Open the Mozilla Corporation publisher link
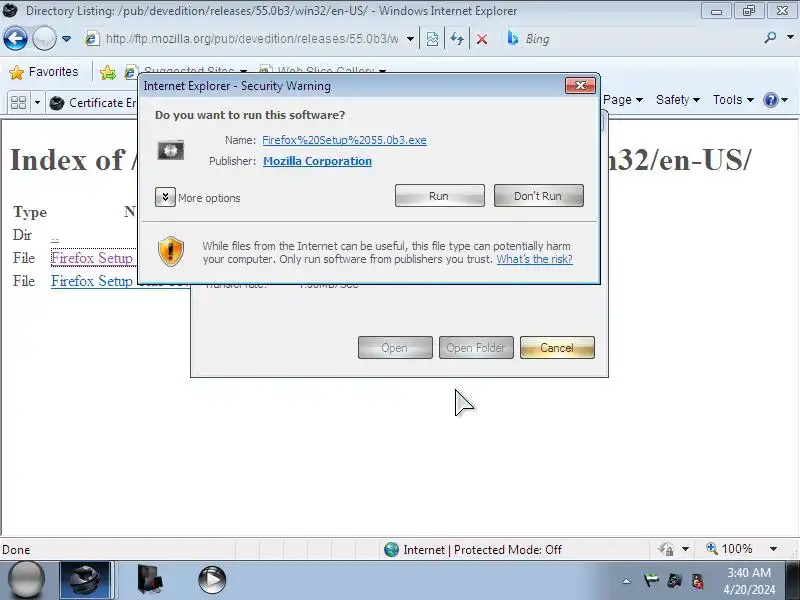 (x=317, y=161)
